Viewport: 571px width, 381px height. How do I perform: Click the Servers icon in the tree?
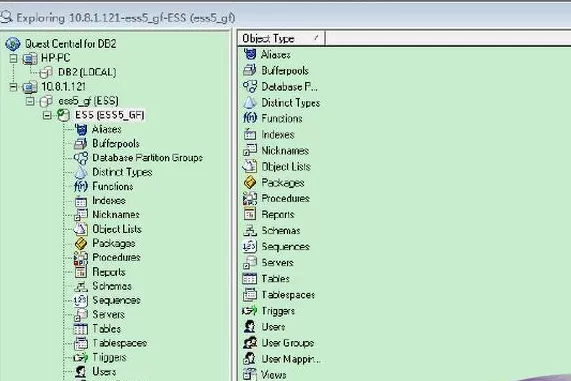[x=81, y=314]
